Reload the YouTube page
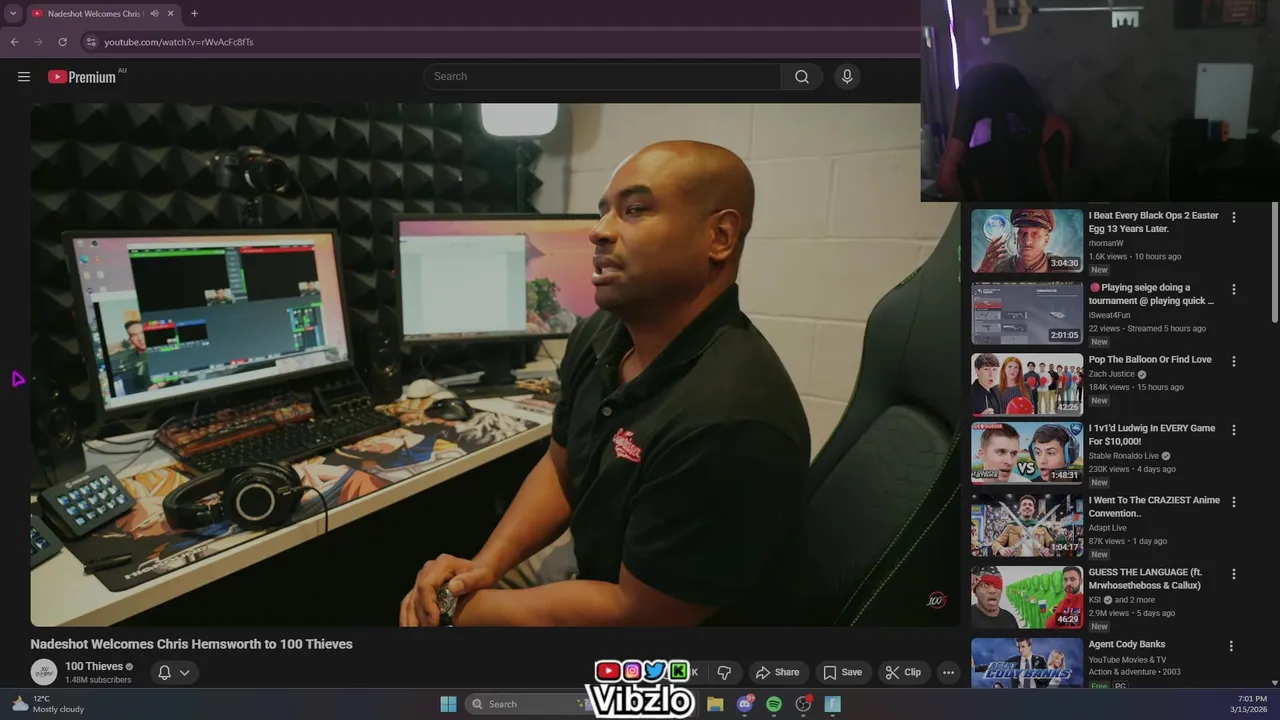1280x720 pixels. [63, 42]
